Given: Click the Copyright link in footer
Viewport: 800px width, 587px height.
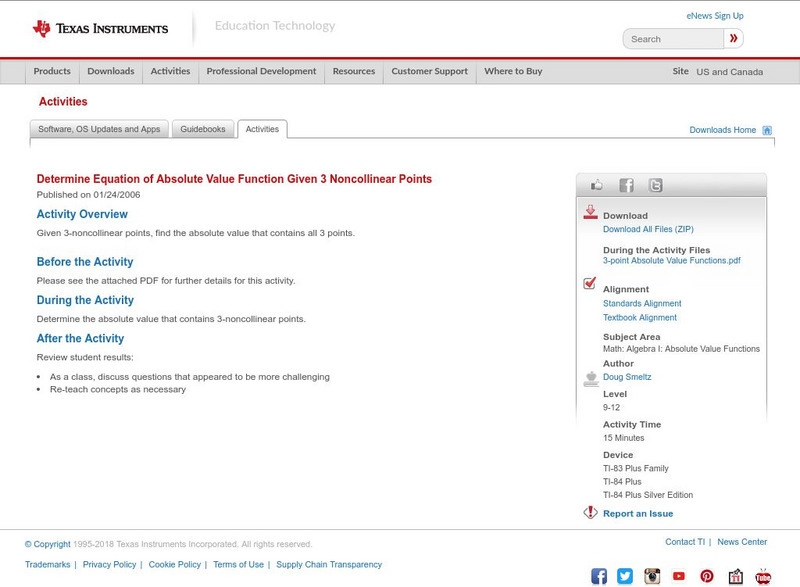Looking at the screenshot, I should pos(47,544).
